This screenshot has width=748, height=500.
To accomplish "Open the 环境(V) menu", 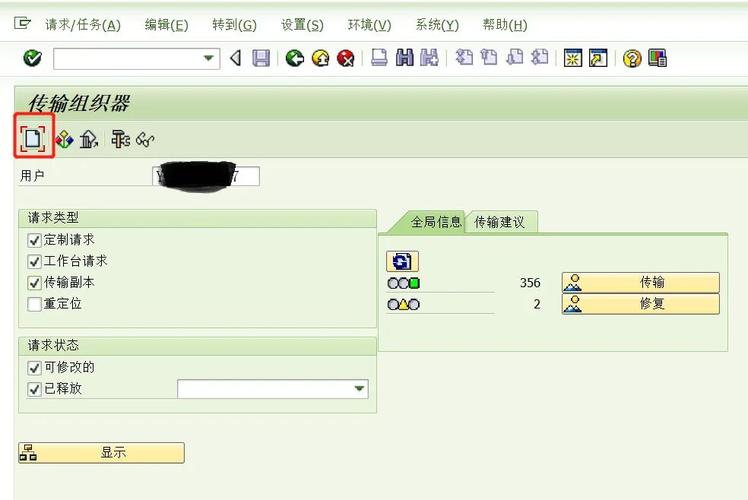I will point(369,25).
